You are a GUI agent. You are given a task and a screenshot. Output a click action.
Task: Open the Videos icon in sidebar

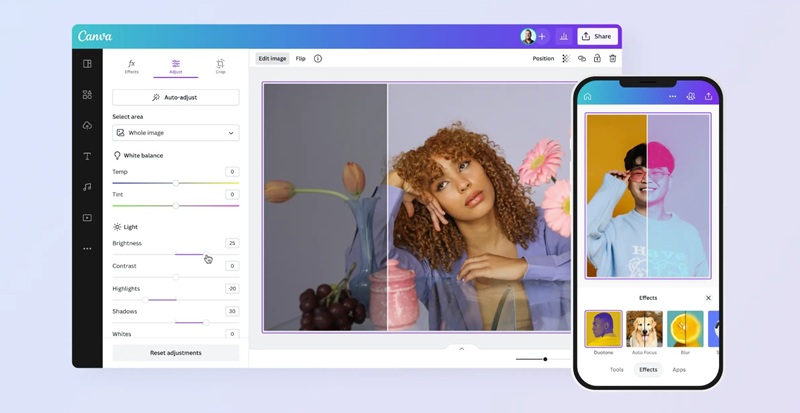click(x=87, y=218)
